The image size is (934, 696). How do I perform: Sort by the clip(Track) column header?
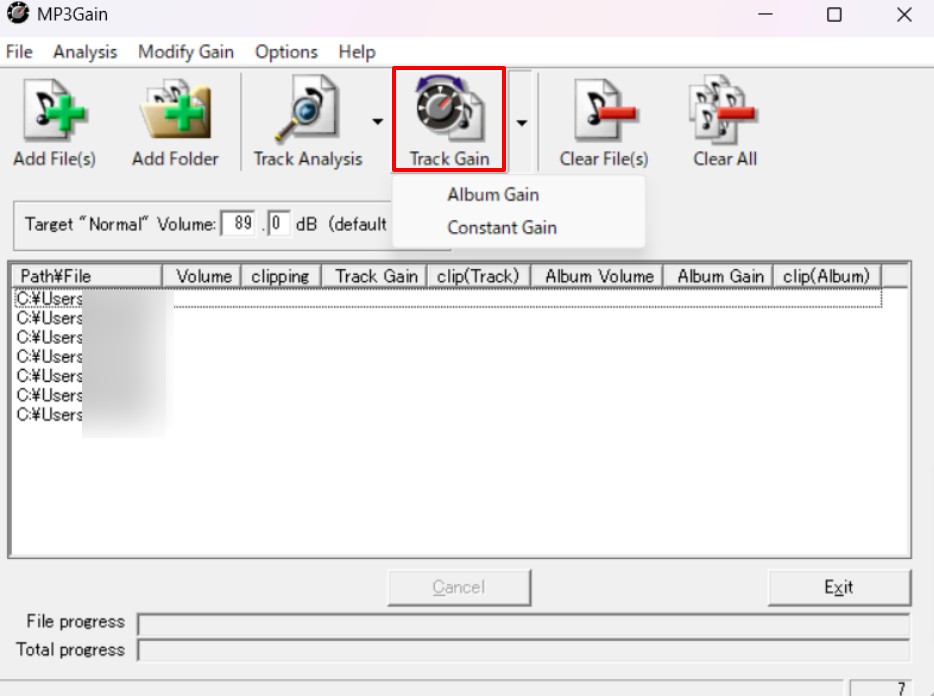point(478,276)
